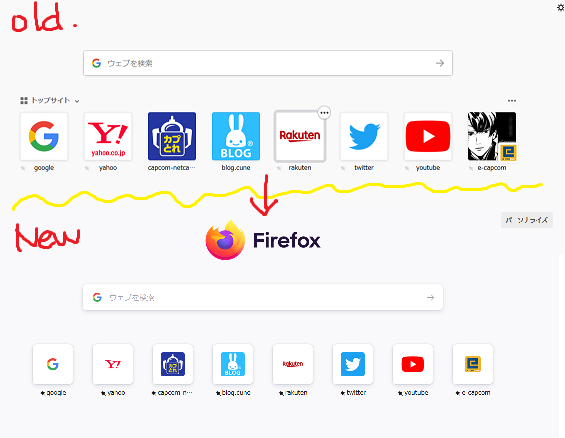
Task: Click inside the old ウェブを検索 search box
Action: click(268, 63)
